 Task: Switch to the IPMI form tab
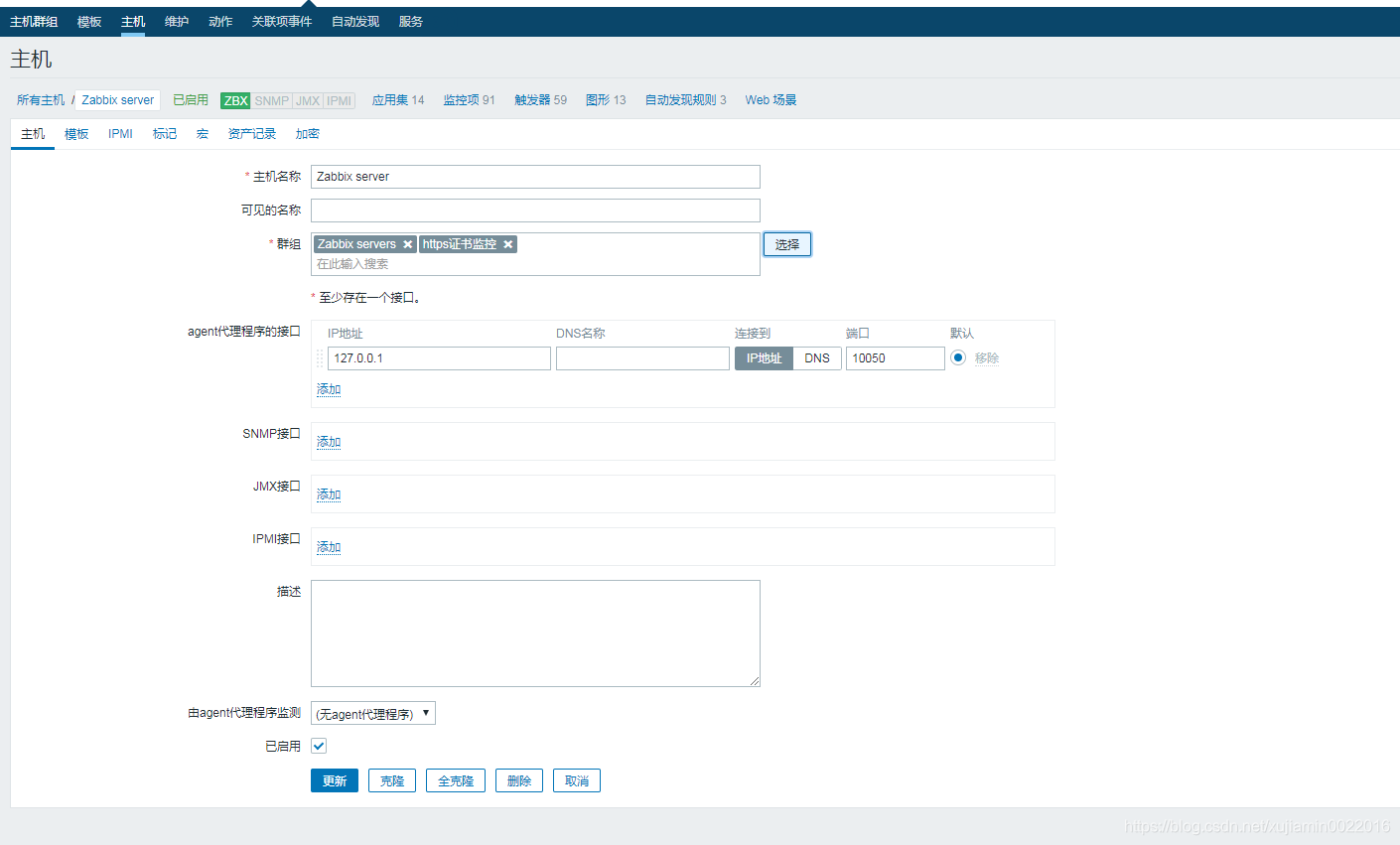pos(120,134)
